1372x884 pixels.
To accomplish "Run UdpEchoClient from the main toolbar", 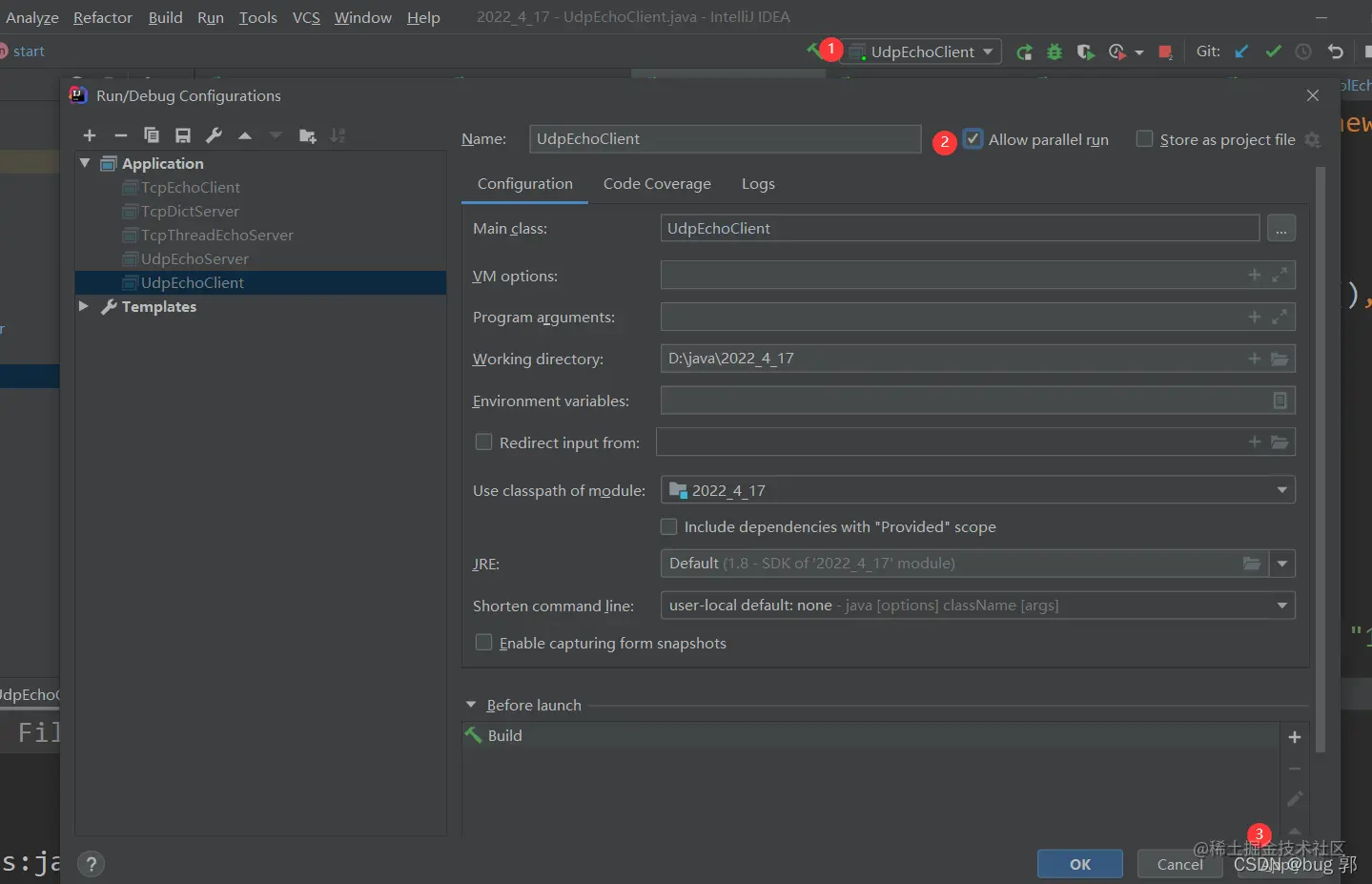I will (x=1024, y=51).
